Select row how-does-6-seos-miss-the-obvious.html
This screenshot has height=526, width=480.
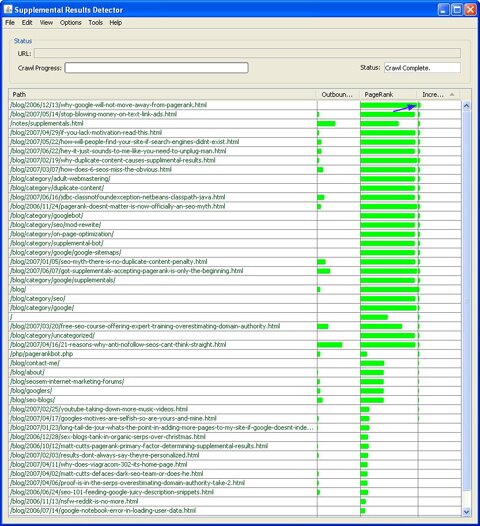(235, 170)
